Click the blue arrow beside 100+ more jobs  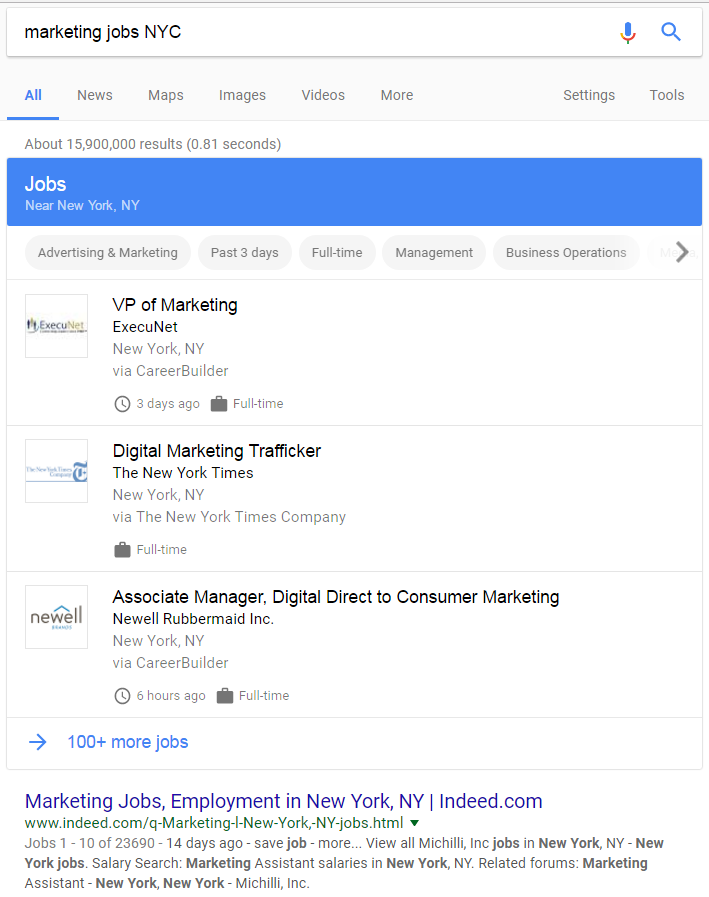click(x=38, y=742)
